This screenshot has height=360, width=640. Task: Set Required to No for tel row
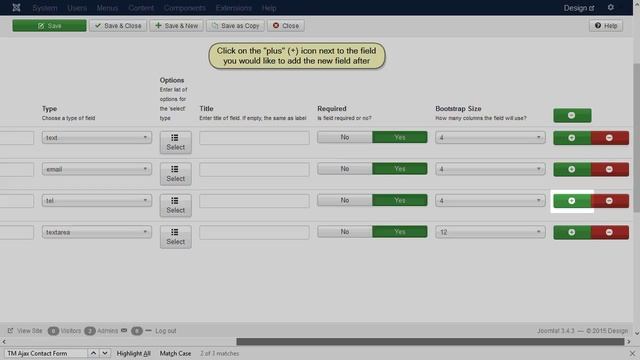pos(344,200)
